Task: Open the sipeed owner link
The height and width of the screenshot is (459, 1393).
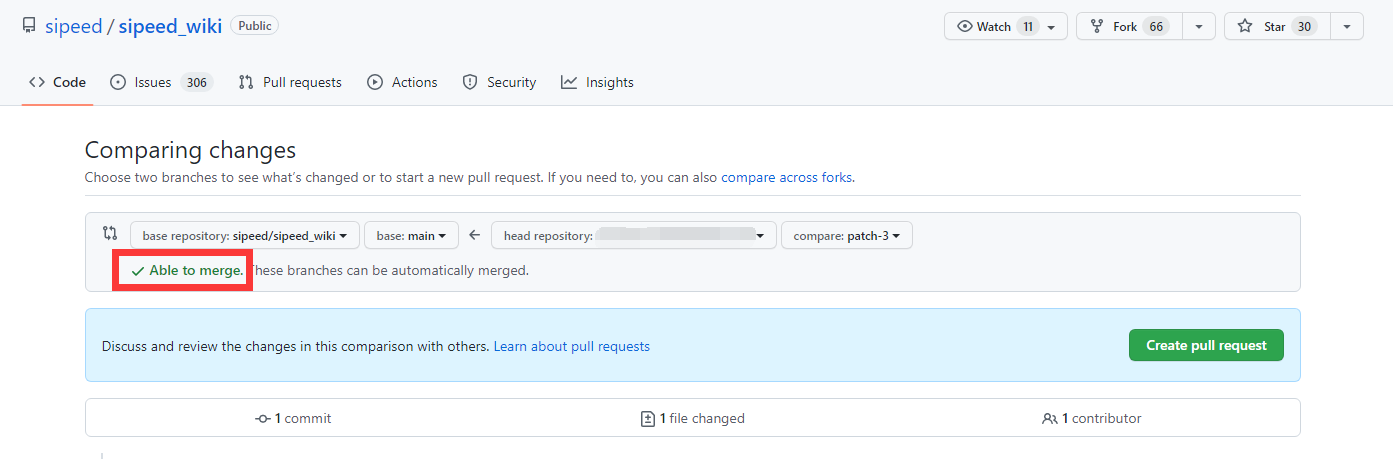Action: coord(73,26)
